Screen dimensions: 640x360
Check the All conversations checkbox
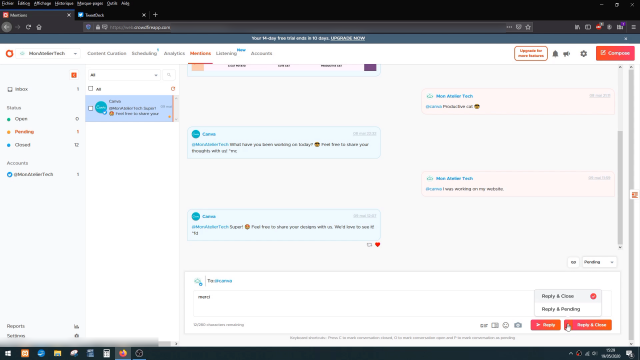click(91, 89)
